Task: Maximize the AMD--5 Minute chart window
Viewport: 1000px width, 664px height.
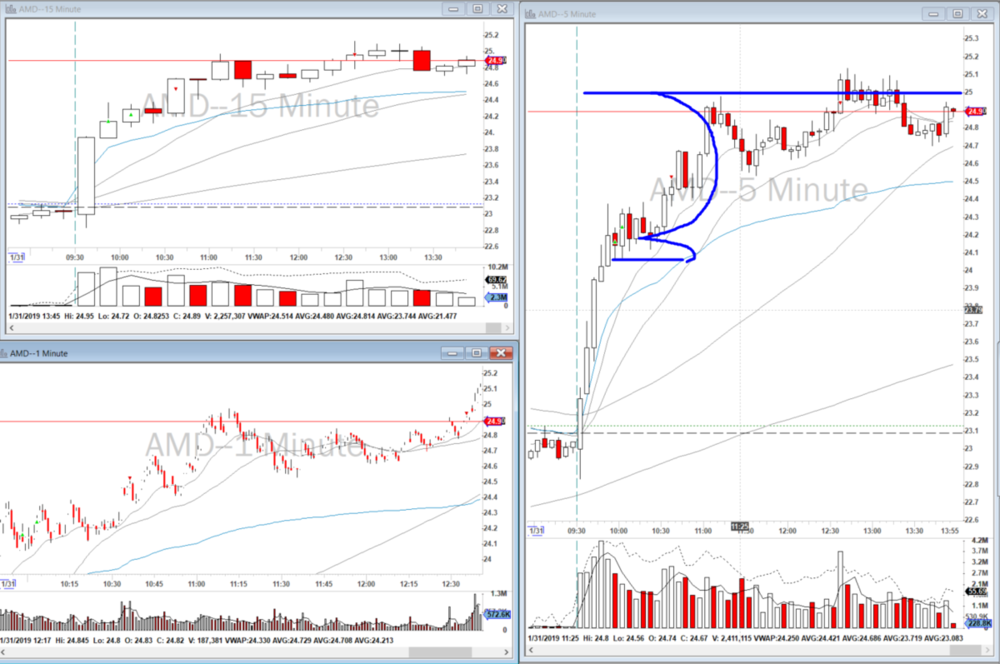Action: coord(956,14)
